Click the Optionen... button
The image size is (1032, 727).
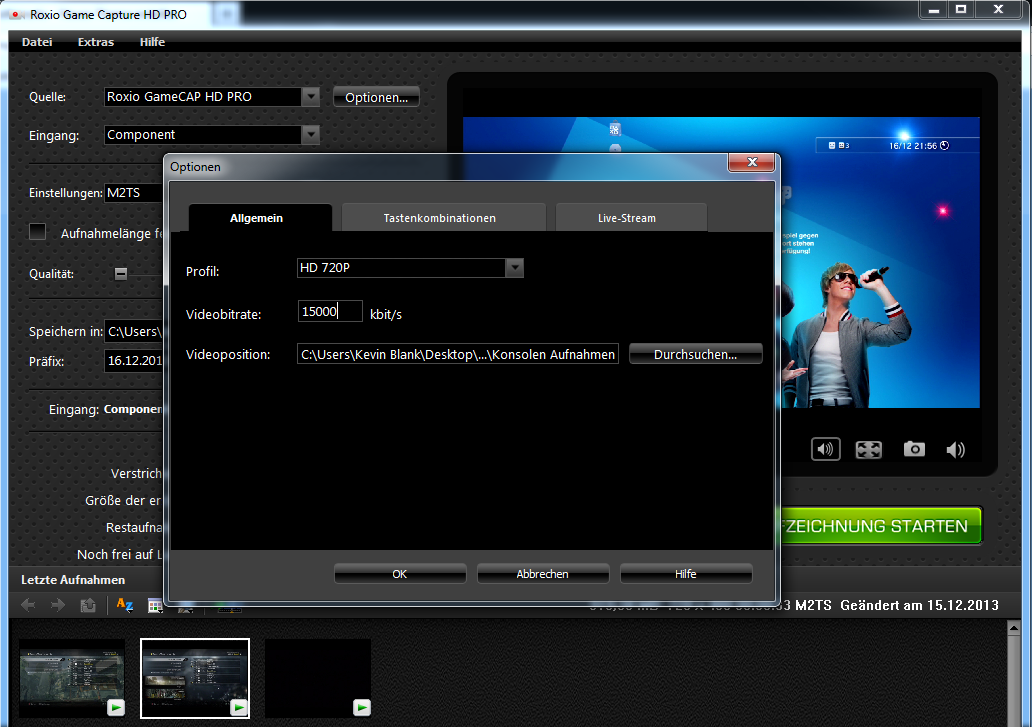click(376, 97)
